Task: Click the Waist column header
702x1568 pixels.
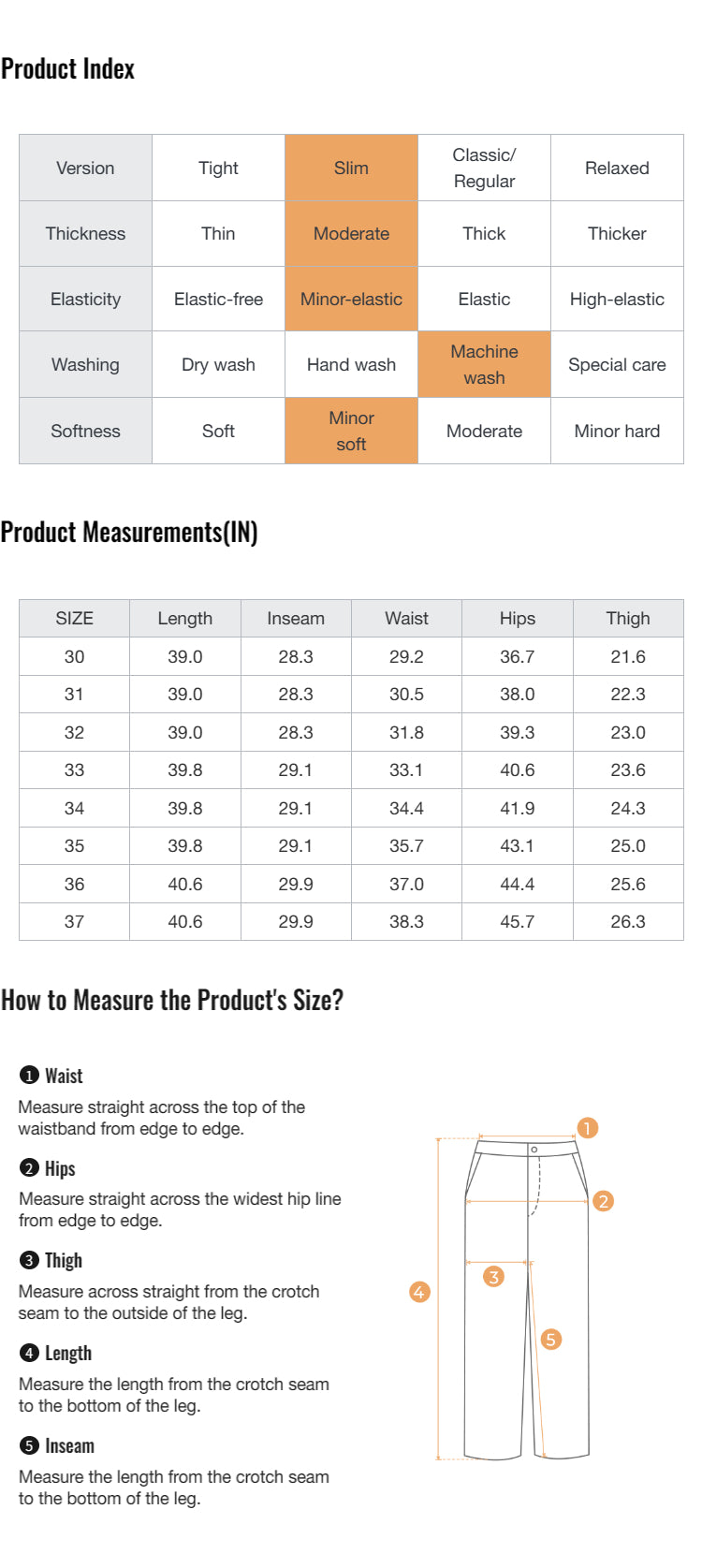Action: point(406,618)
